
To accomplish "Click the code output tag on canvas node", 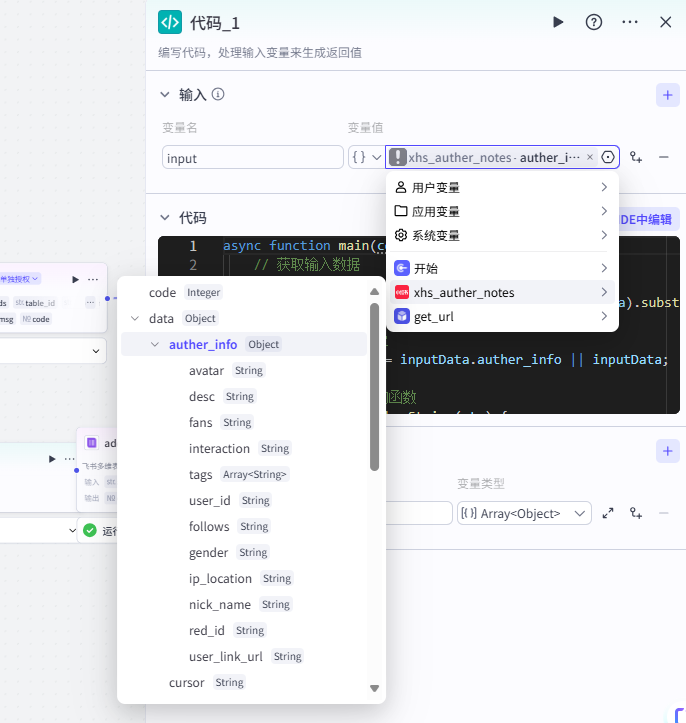I will 36,319.
